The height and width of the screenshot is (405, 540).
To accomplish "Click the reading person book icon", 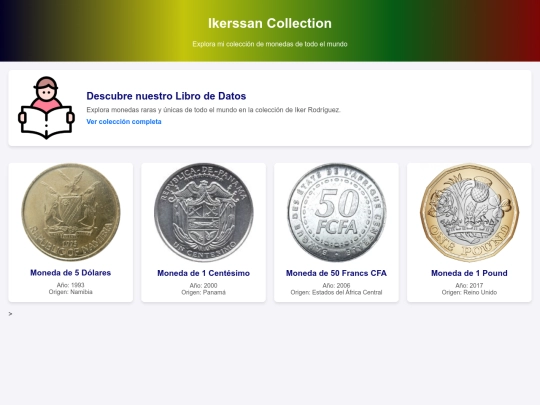I will (x=46, y=108).
